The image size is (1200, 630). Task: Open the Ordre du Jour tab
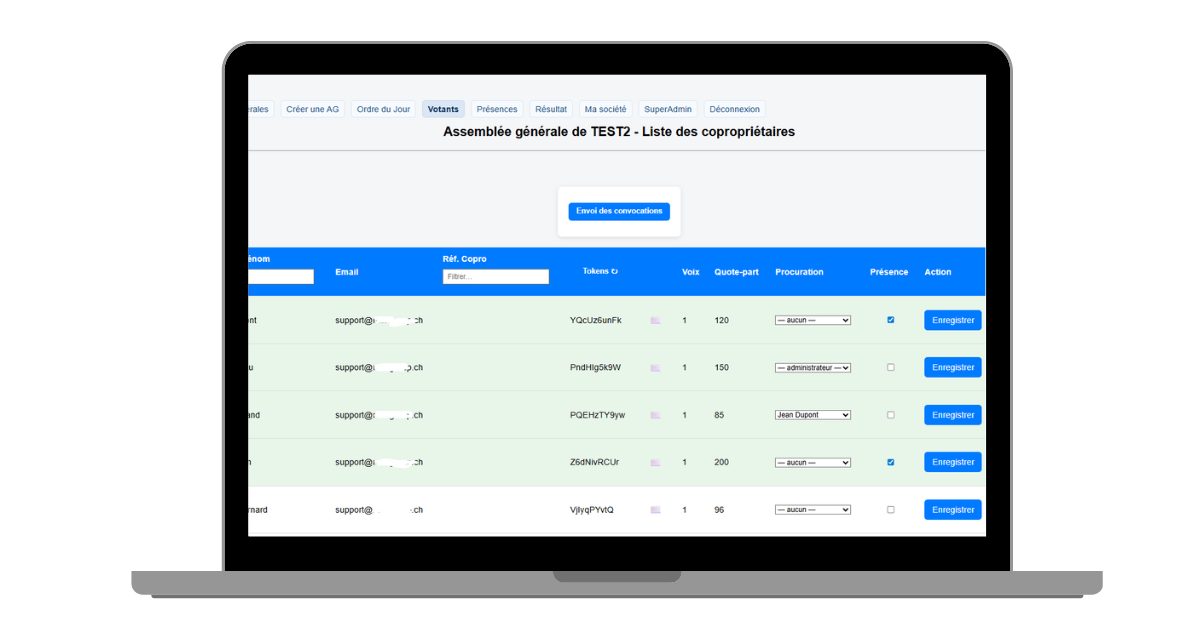click(x=382, y=109)
